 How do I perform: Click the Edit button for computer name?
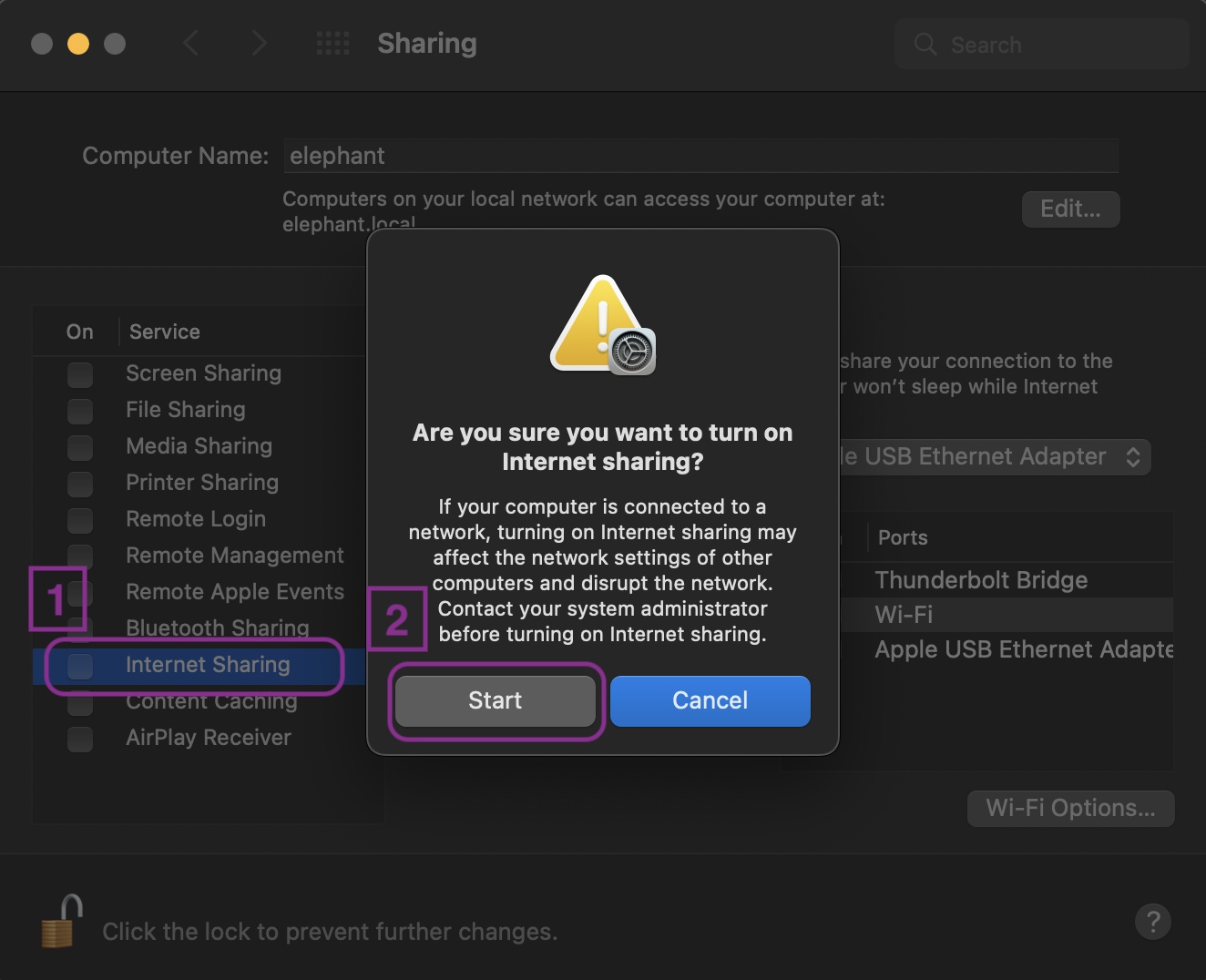(1070, 209)
